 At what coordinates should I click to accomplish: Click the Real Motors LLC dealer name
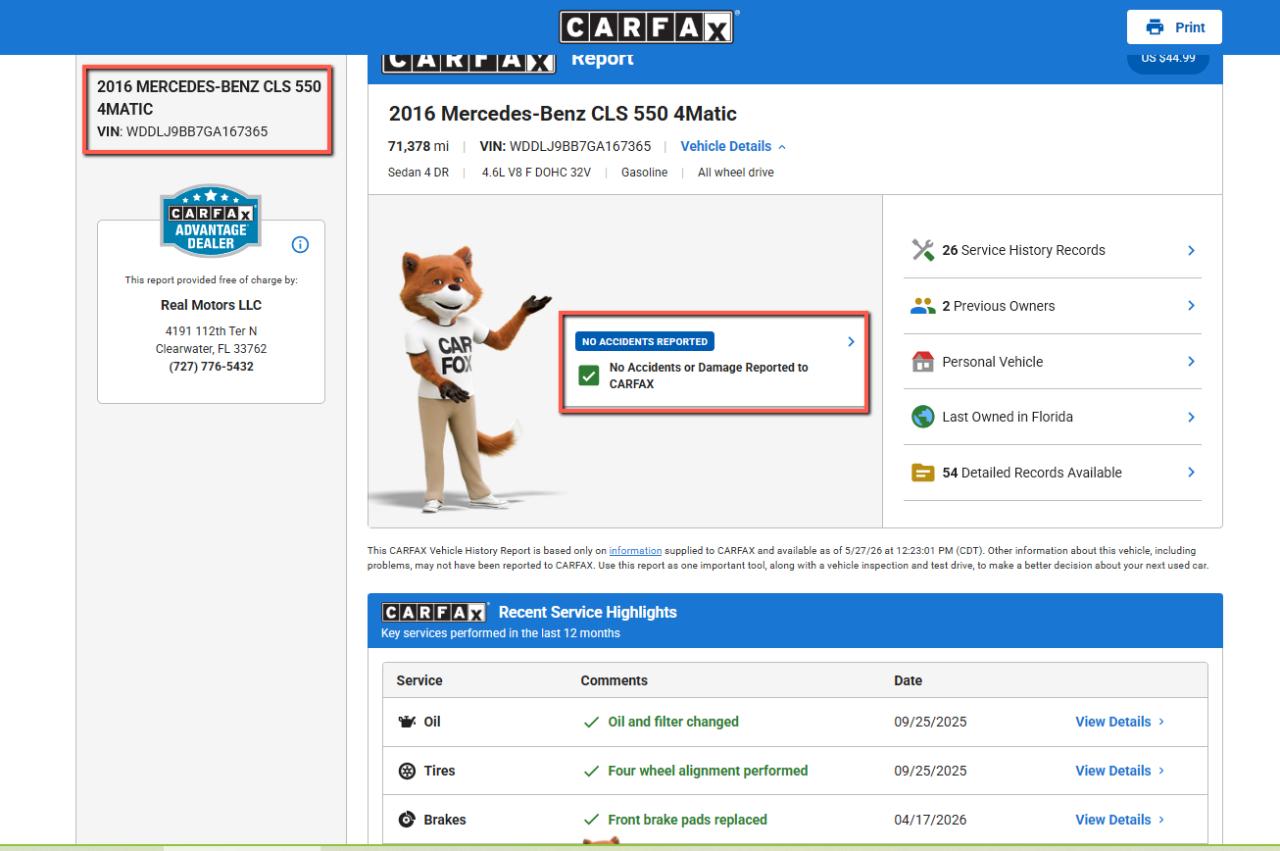(211, 305)
